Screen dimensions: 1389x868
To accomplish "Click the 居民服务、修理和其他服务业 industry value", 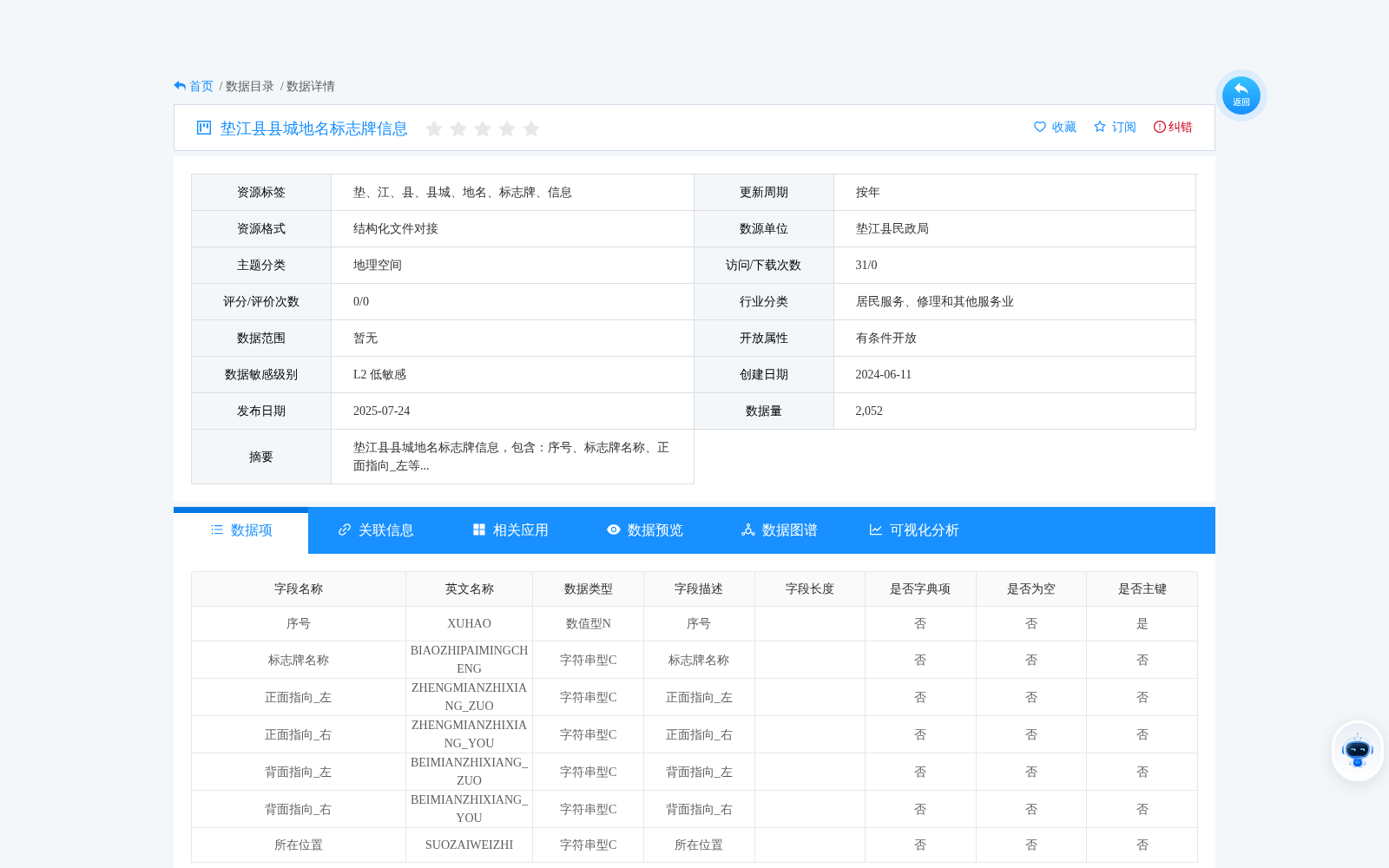I will click(x=935, y=301).
